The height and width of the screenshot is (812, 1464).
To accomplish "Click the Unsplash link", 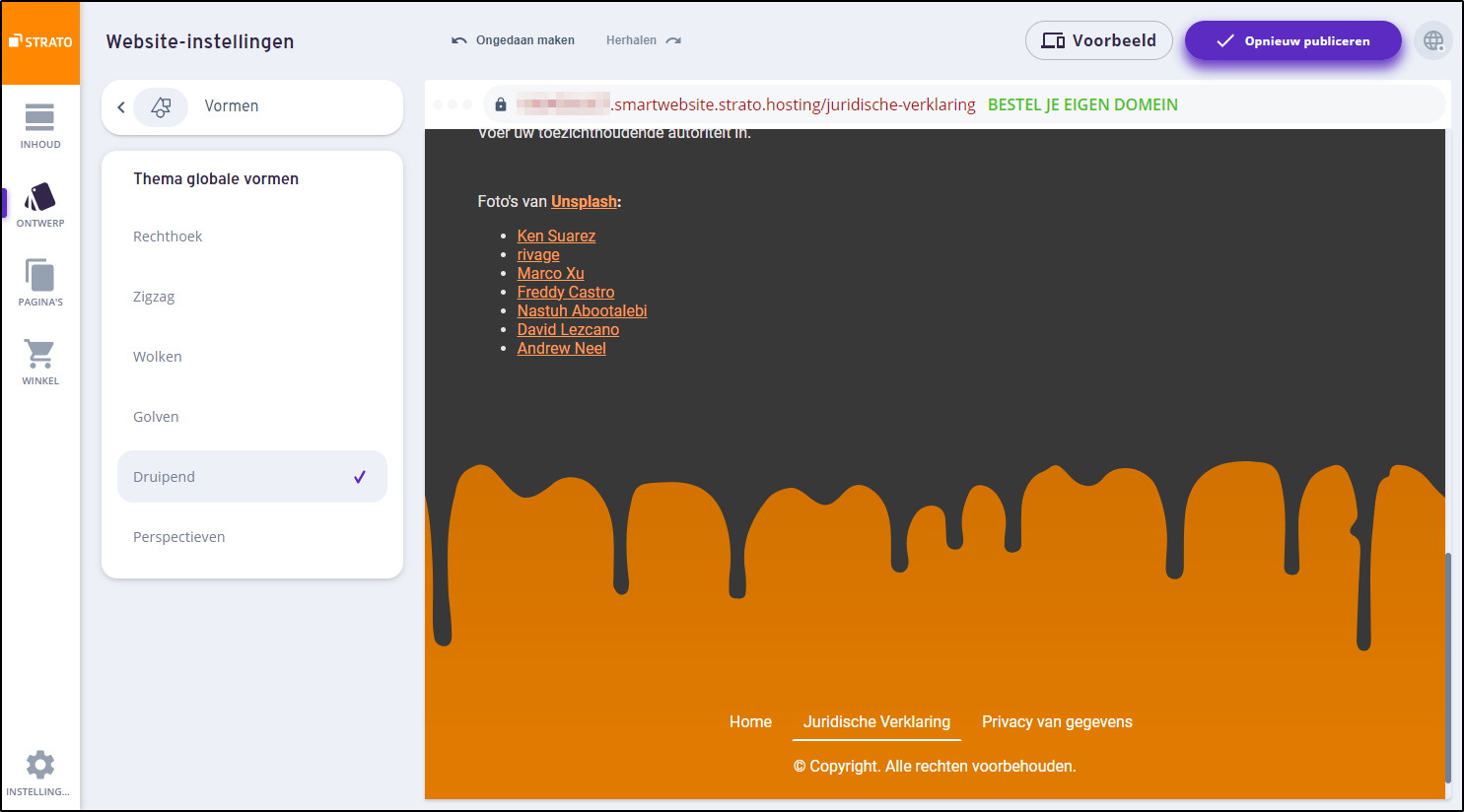I will (584, 202).
